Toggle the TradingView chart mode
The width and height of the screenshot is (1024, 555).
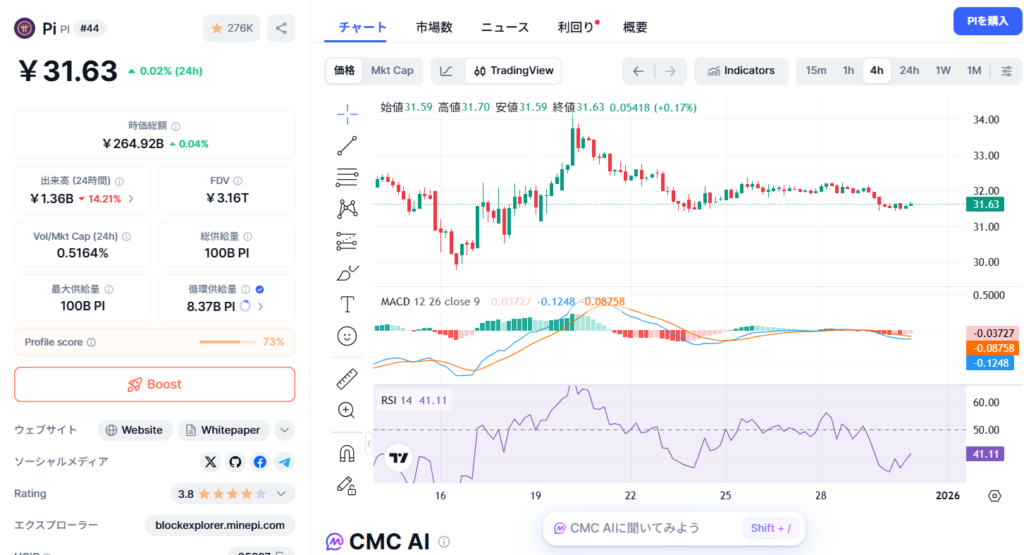[x=514, y=71]
